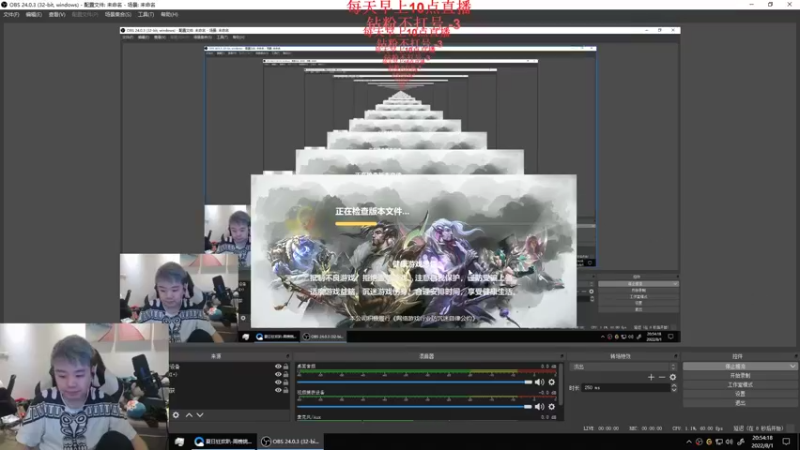800x450 pixels.
Task: Open 设置 from the controls panel
Action: [740, 394]
